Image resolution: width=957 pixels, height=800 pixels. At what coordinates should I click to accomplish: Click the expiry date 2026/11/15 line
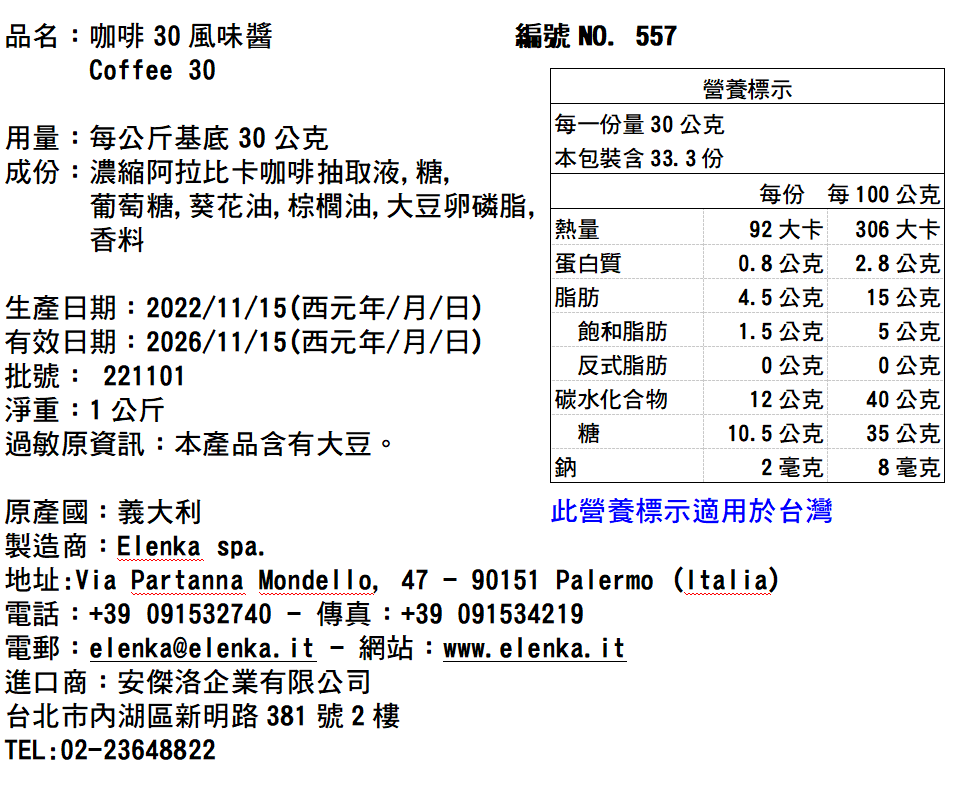[244, 342]
